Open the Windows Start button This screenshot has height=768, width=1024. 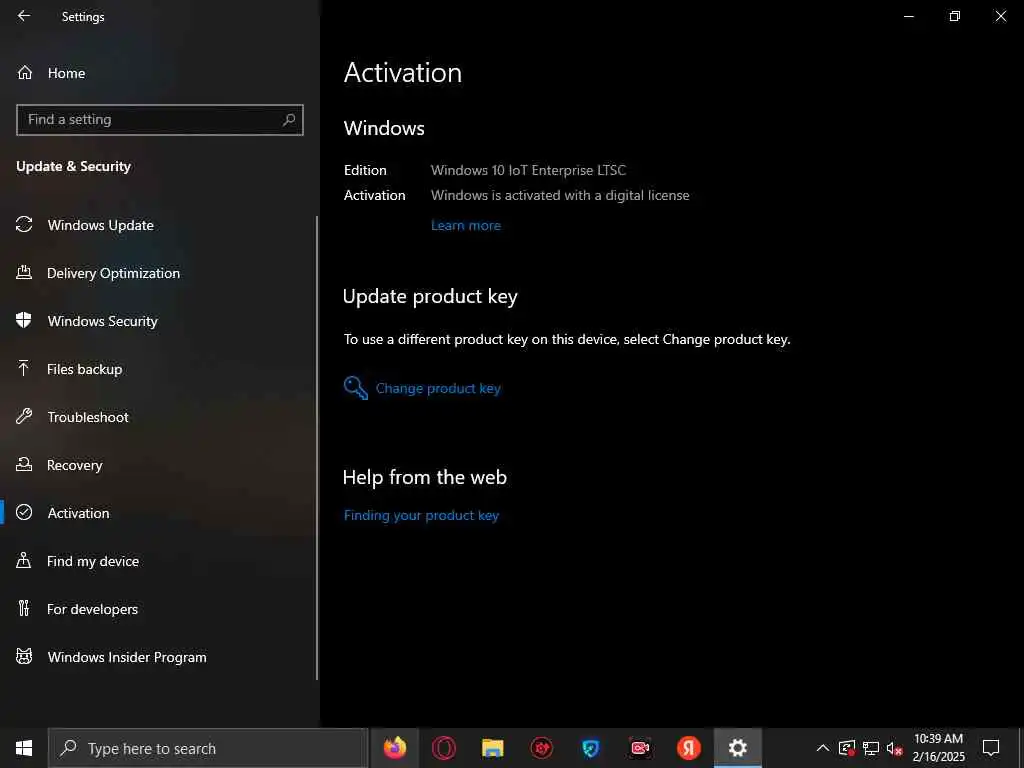(24, 748)
